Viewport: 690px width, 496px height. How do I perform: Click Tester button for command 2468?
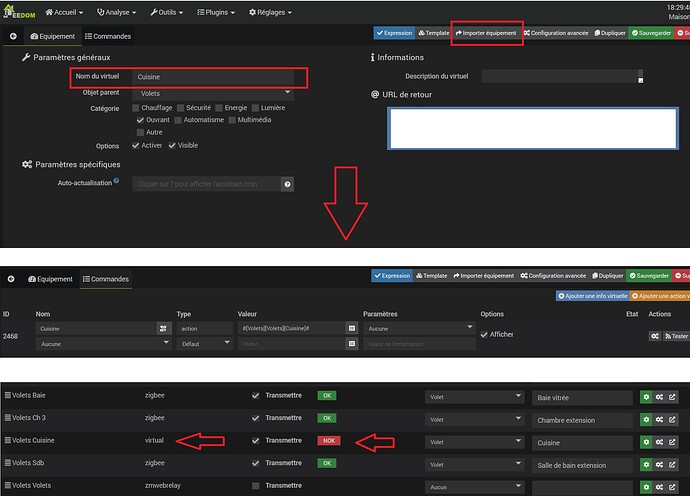676,336
